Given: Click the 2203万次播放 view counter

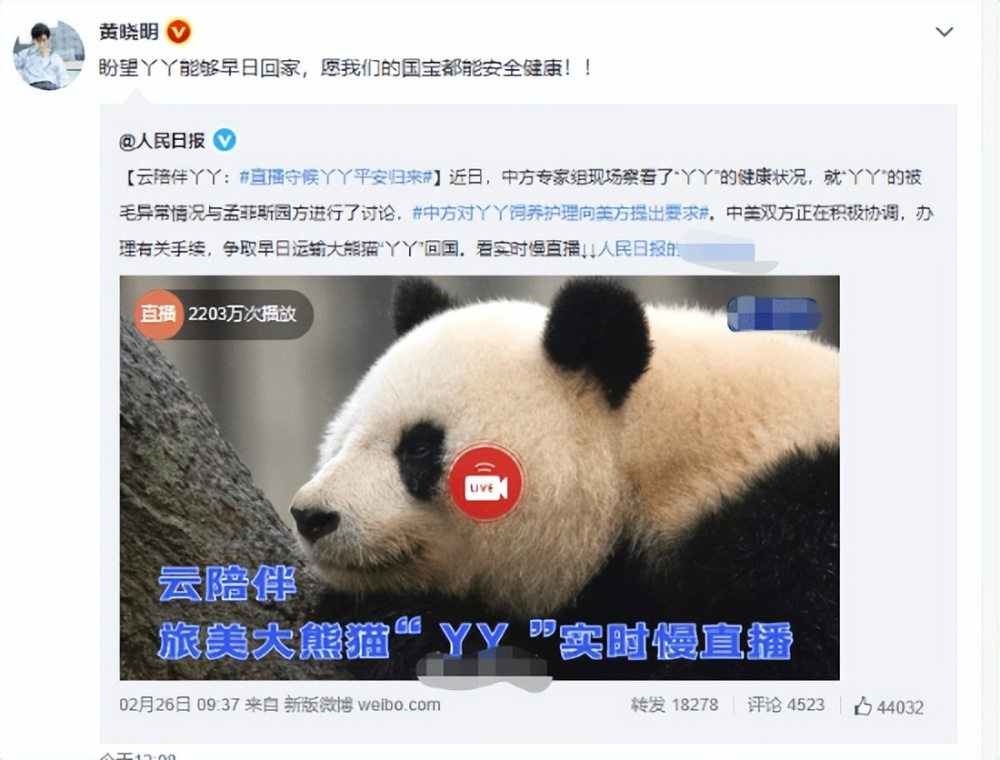Looking at the screenshot, I should tap(242, 314).
